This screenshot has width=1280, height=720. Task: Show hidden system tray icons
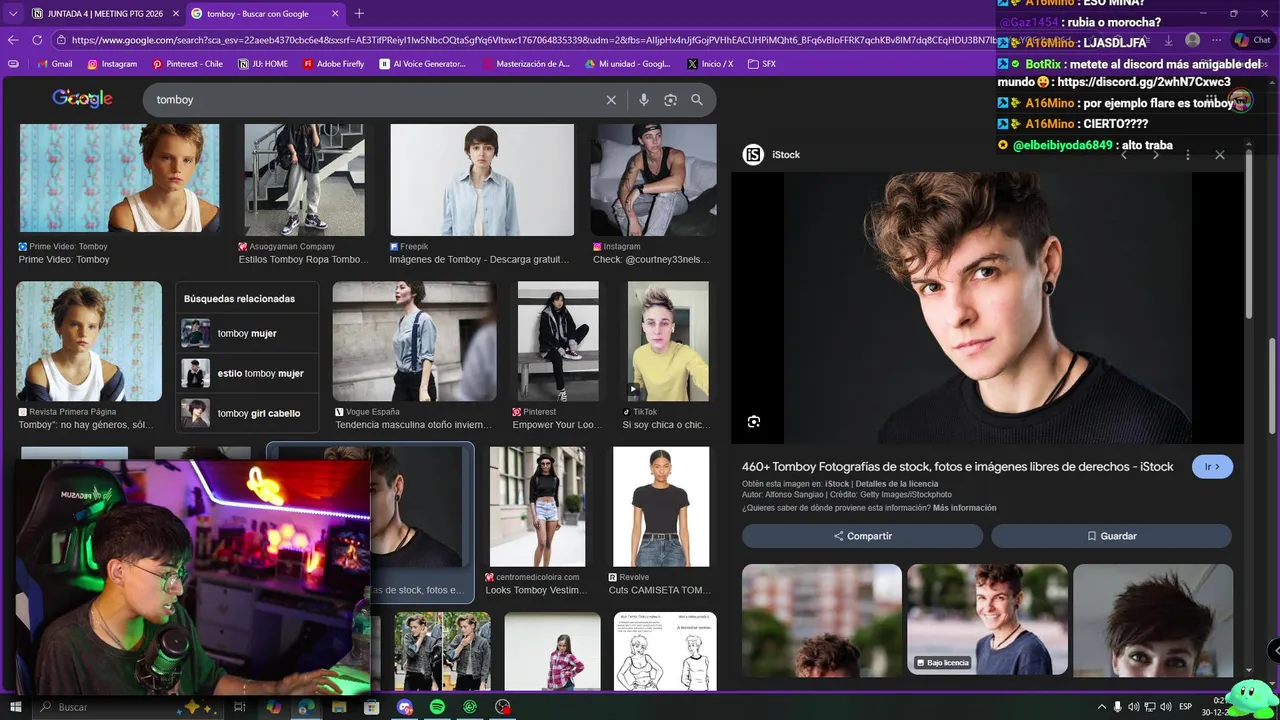1102,707
